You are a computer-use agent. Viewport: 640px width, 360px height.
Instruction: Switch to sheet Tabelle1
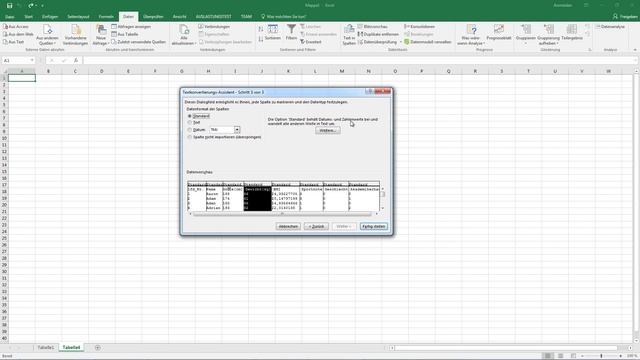46,348
